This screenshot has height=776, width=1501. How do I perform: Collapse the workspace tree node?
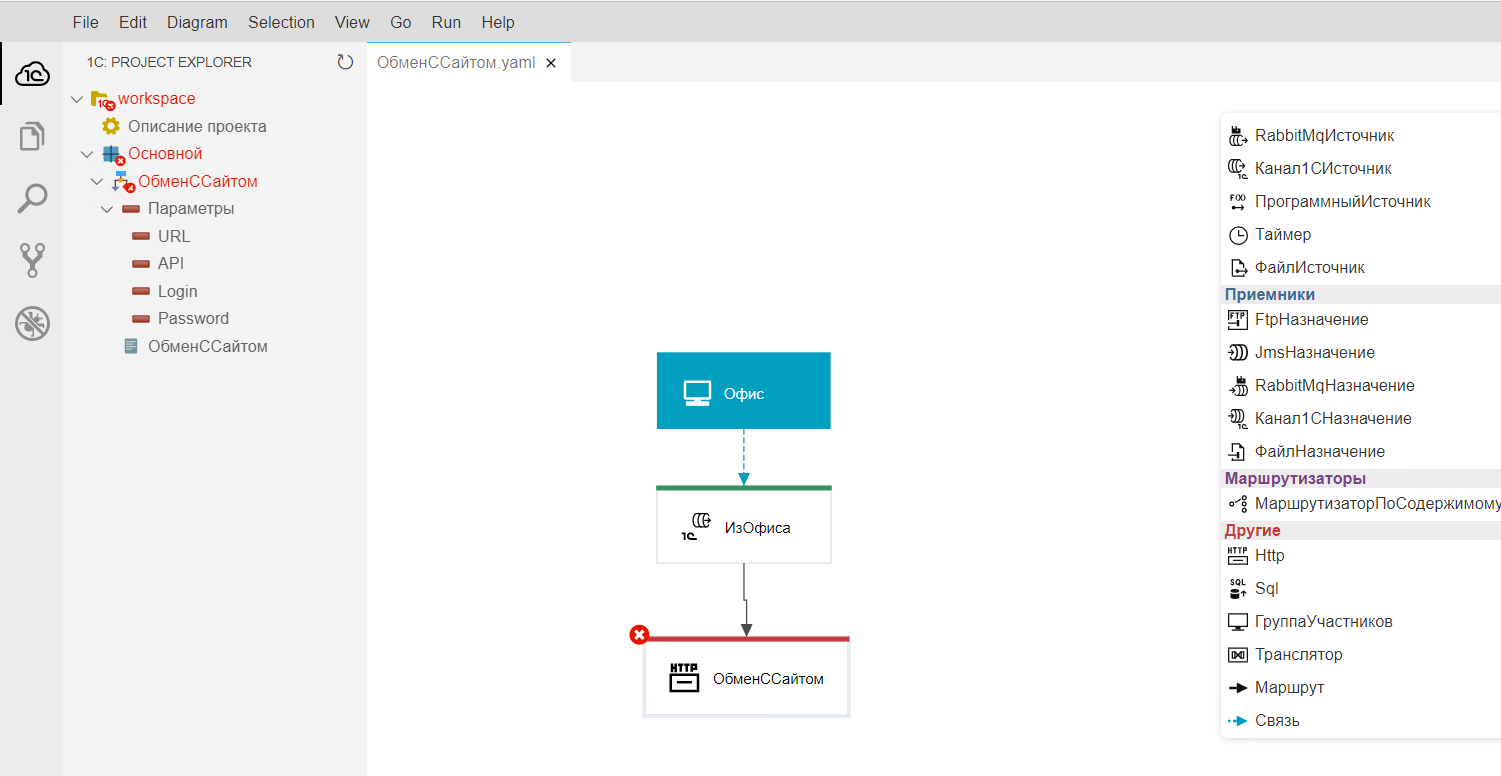tap(77, 99)
